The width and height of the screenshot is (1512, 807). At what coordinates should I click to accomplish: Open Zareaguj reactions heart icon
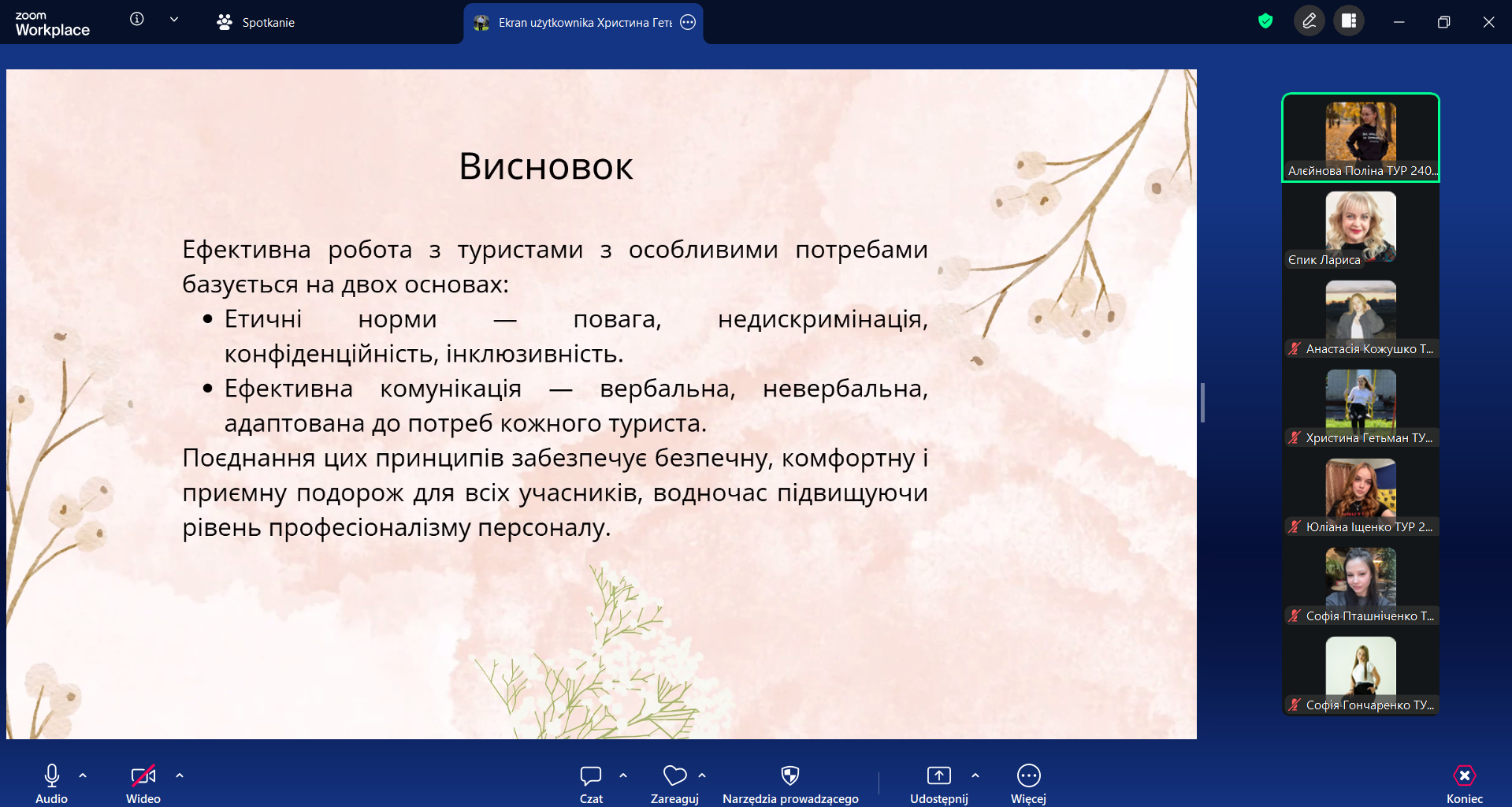(x=674, y=783)
